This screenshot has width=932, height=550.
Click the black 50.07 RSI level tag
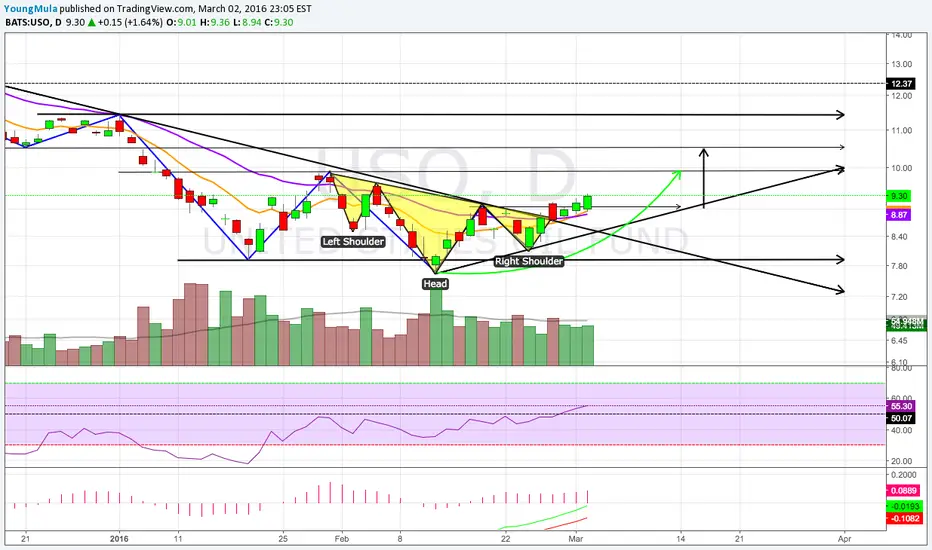[x=901, y=419]
